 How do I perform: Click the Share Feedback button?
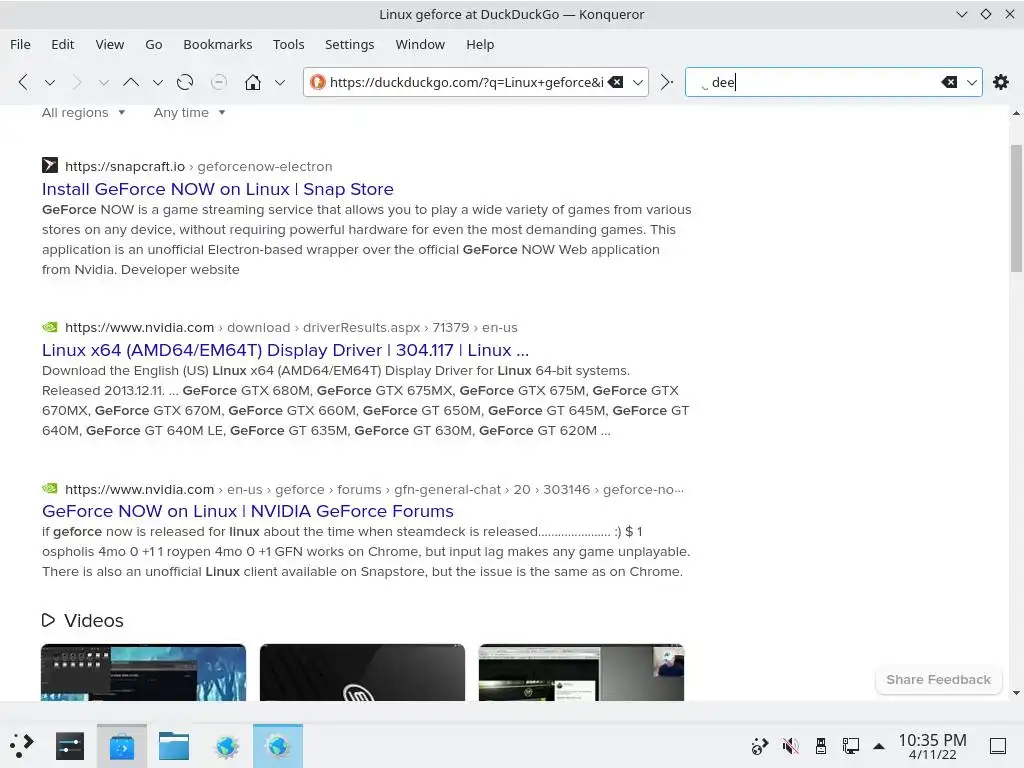[x=938, y=680]
